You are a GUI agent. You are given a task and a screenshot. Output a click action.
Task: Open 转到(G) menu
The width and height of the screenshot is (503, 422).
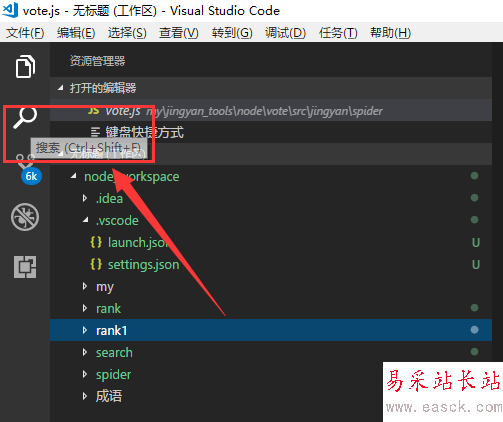click(x=232, y=33)
